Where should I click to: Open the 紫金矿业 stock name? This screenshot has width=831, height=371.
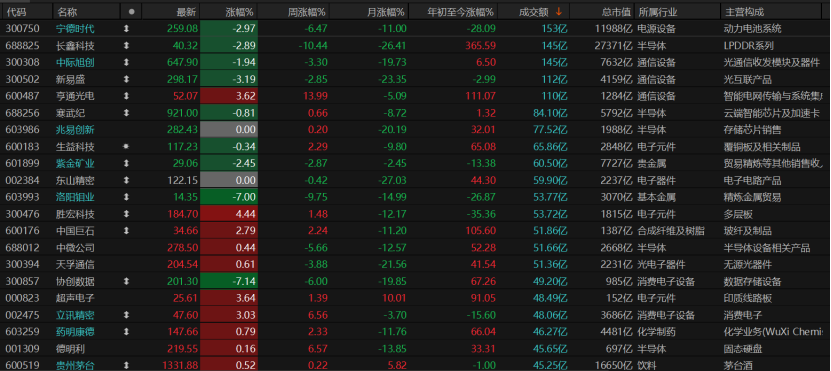(x=75, y=164)
